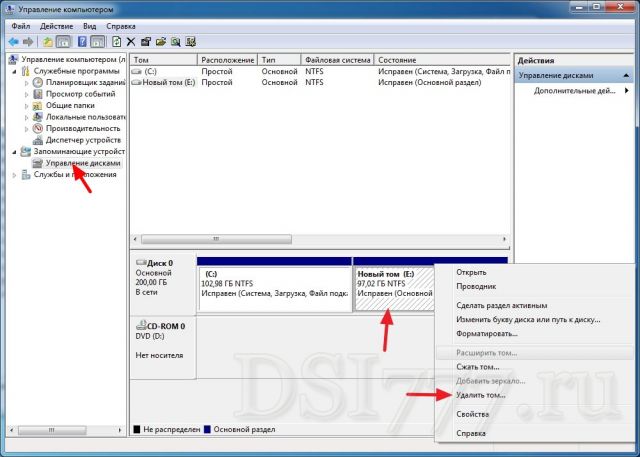Screen dimensions: 640x457
Task: Open help via blue question-mark icon
Action: tap(82, 42)
